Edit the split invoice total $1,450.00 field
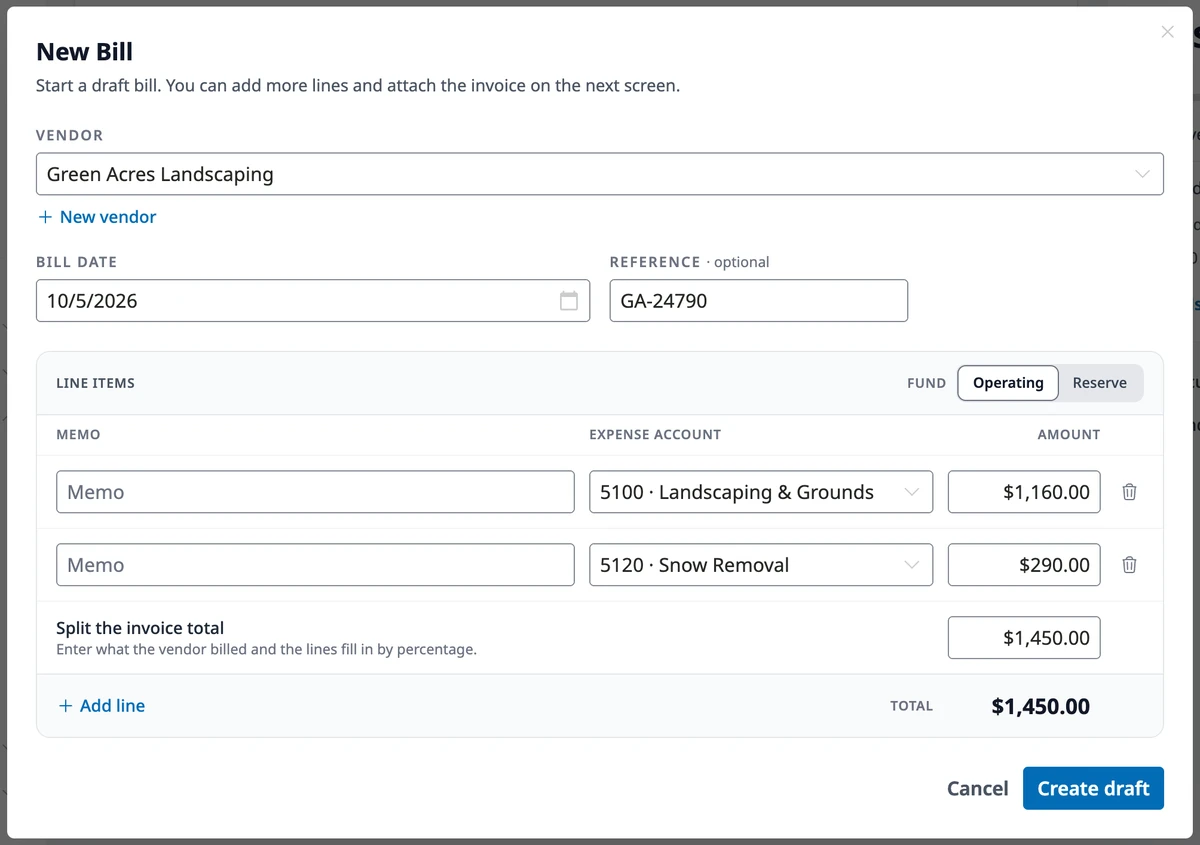 (1024, 638)
